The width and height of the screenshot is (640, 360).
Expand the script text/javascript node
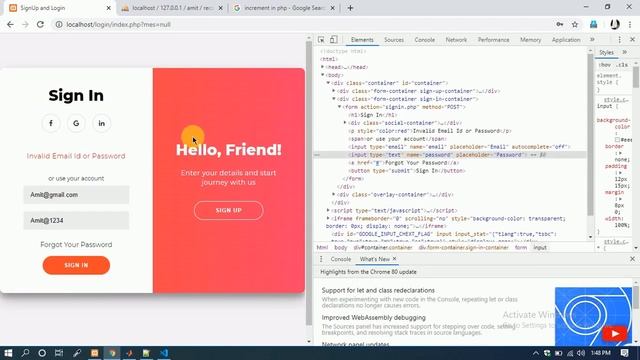tap(328, 210)
